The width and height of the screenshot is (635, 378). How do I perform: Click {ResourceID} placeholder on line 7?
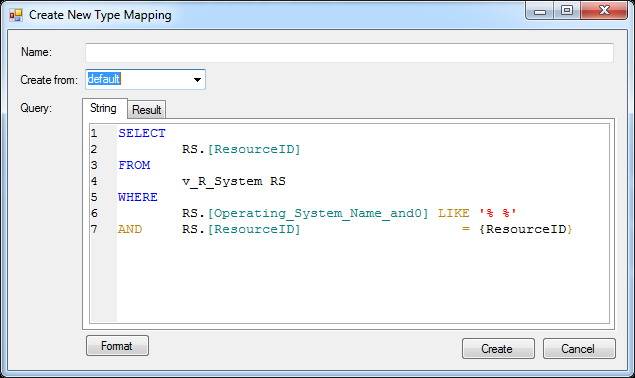[x=526, y=229]
